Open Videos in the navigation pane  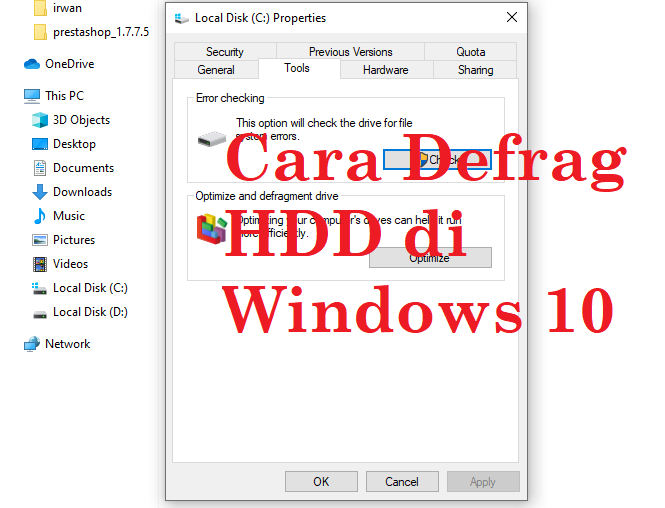[x=70, y=264]
